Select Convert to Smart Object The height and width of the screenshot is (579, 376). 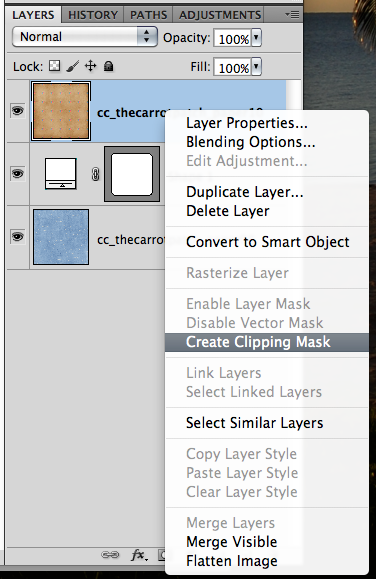pyautogui.click(x=267, y=242)
